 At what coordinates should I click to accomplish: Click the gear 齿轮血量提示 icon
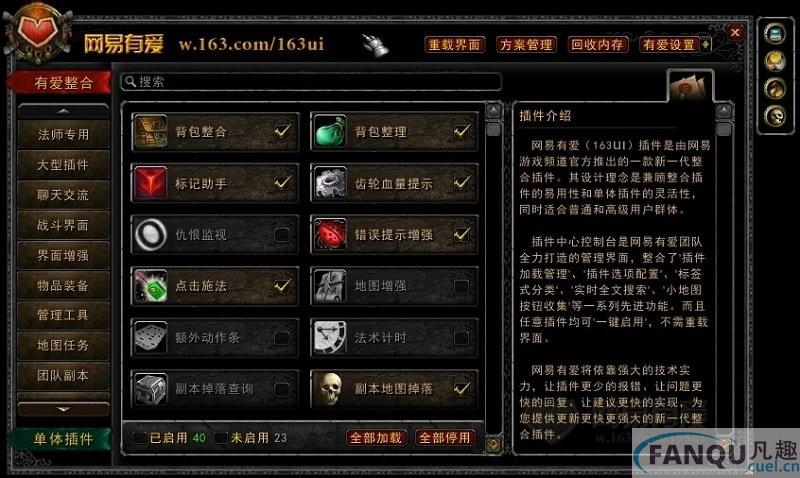click(330, 183)
